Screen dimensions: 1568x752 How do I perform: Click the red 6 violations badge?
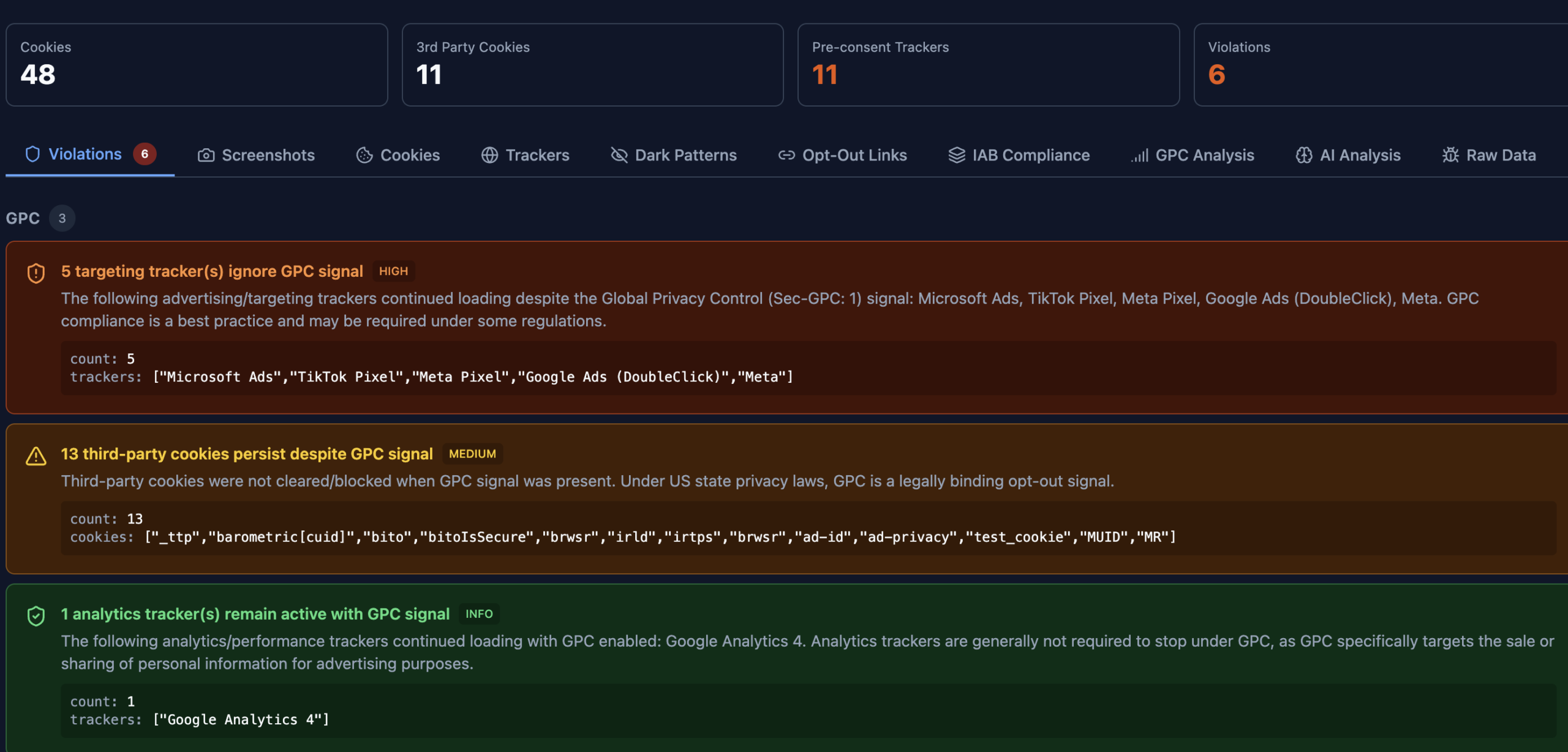(x=145, y=154)
